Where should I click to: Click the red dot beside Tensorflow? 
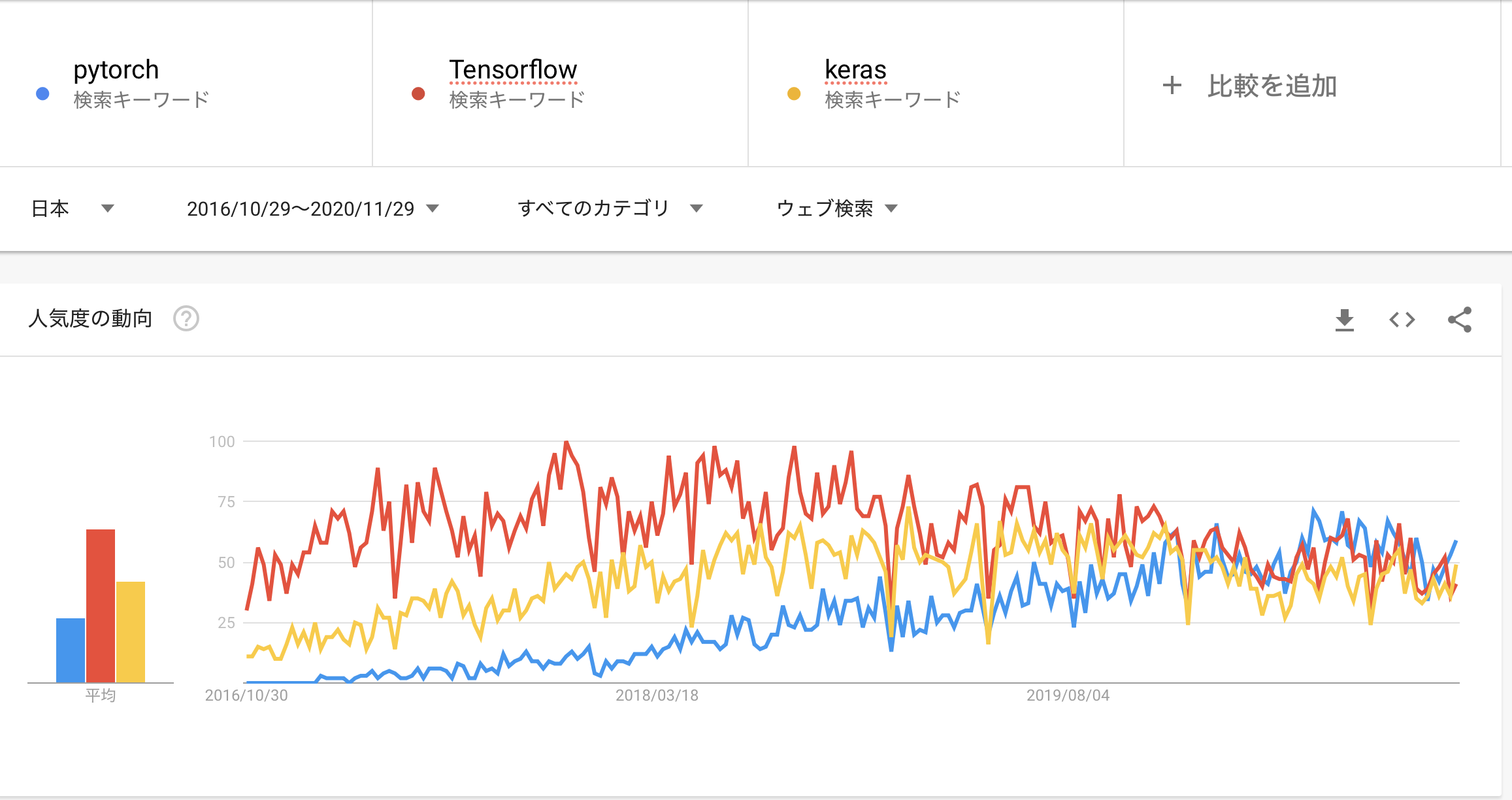418,93
